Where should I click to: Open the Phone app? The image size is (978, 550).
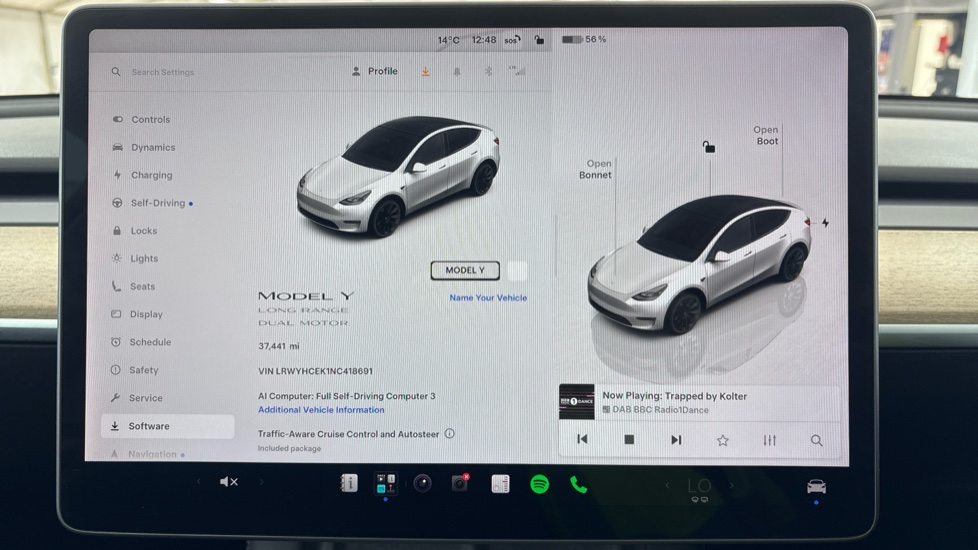point(578,485)
